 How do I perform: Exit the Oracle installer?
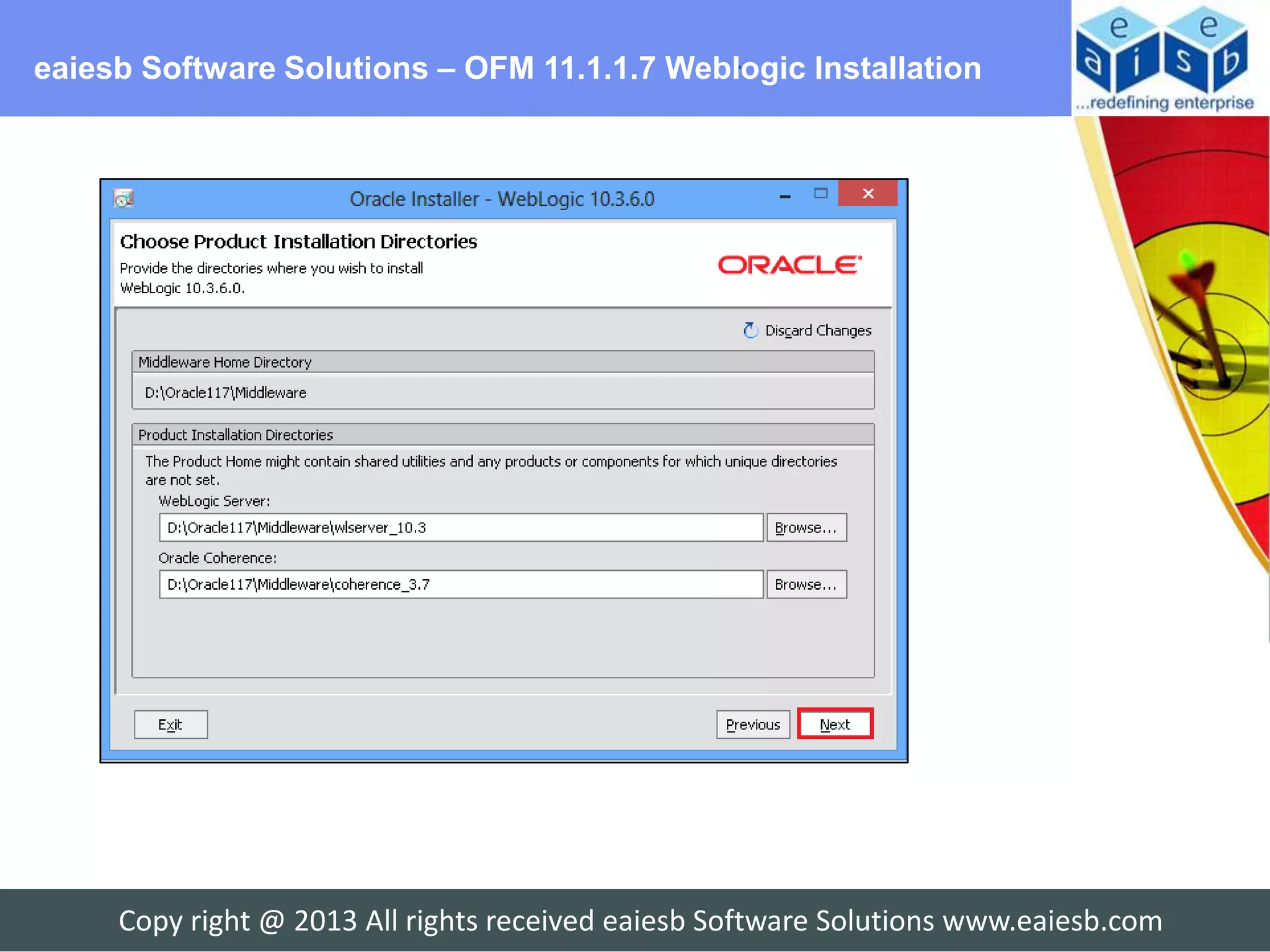click(x=171, y=724)
